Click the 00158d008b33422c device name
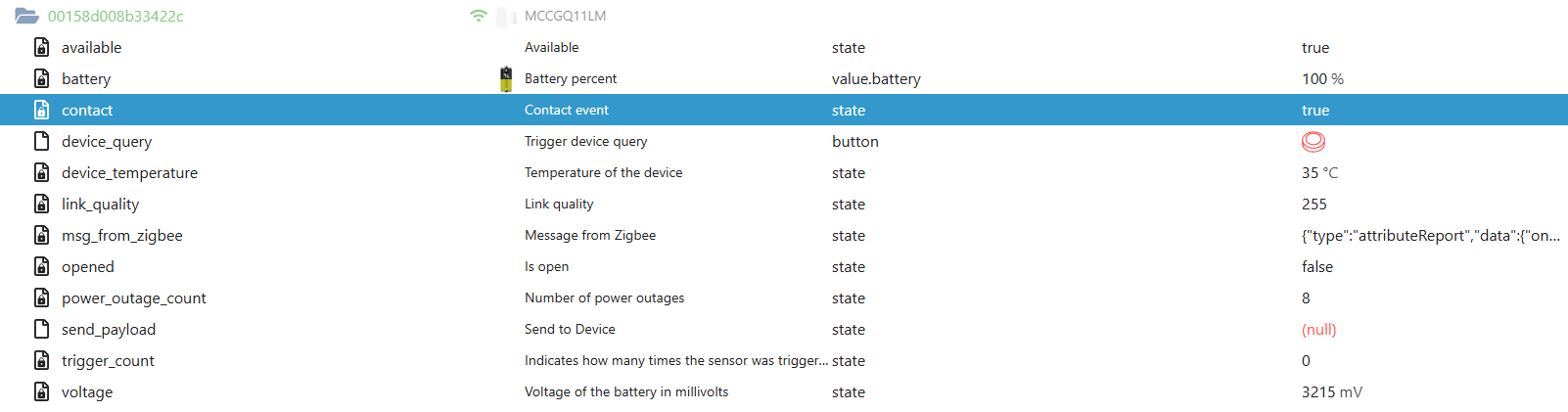Screen dimensions: 1568x412 pos(115,17)
